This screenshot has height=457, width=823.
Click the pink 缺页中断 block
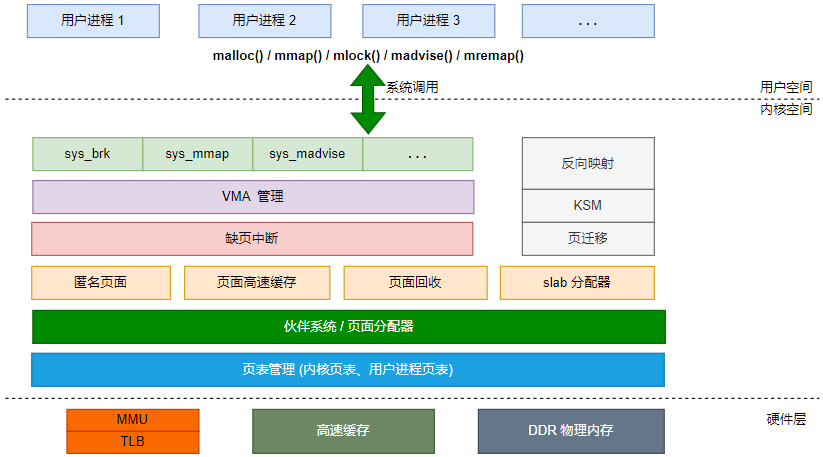[x=252, y=239]
